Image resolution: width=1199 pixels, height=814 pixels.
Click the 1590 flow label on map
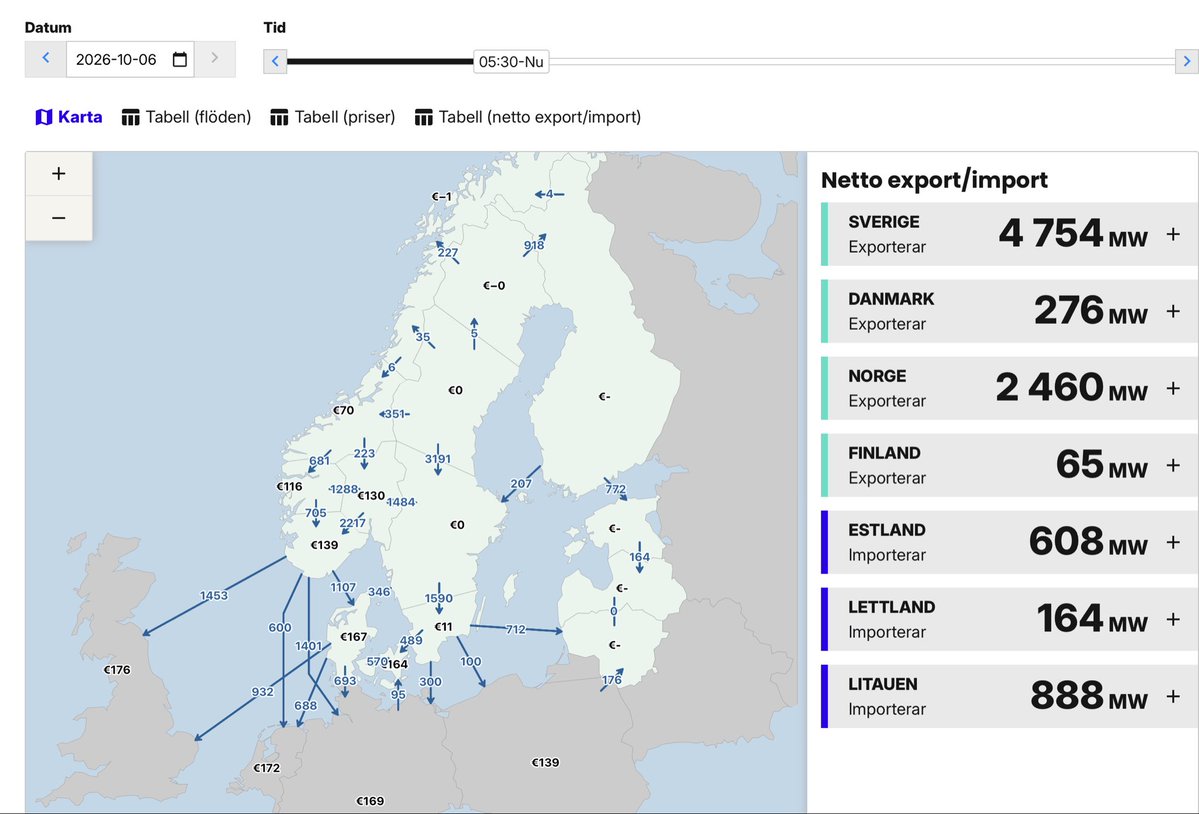tap(439, 598)
